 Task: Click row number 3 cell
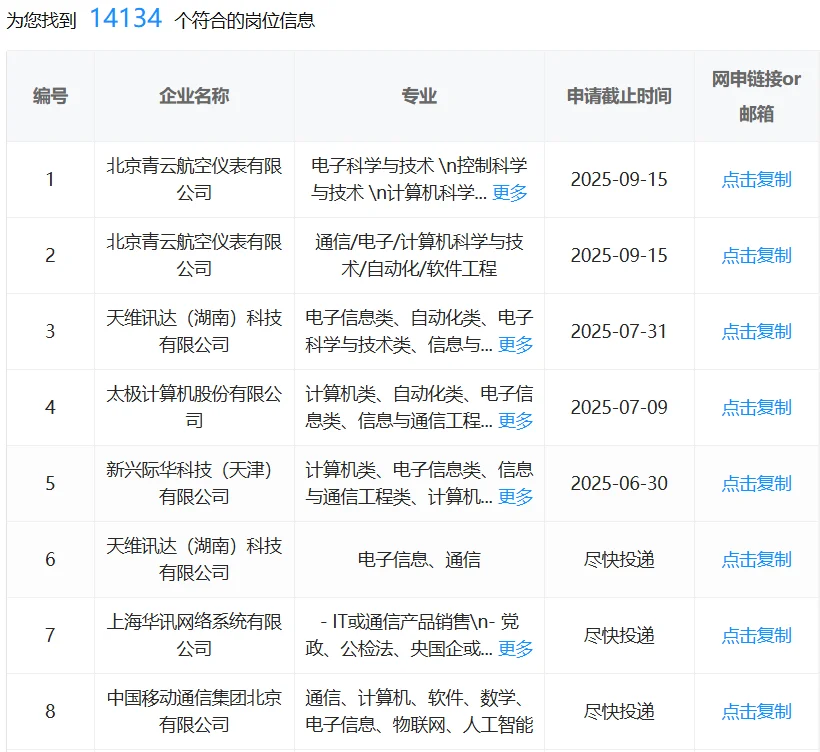50,331
